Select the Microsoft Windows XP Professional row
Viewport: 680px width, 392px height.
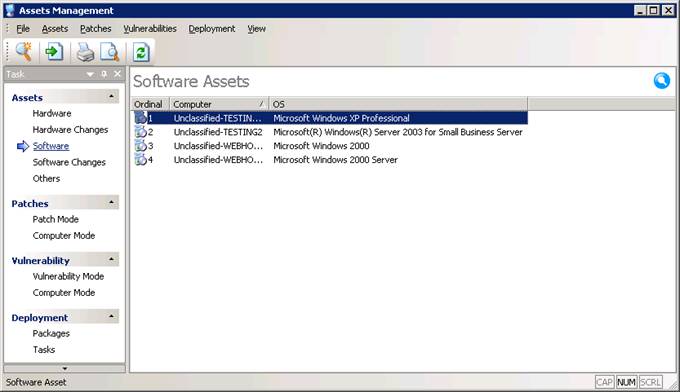click(330, 118)
